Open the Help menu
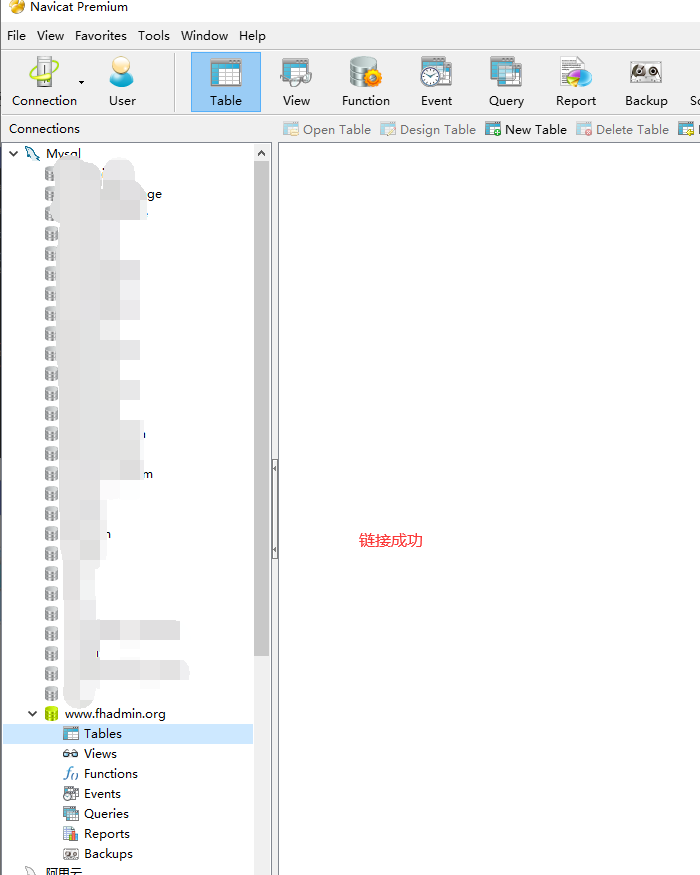The height and width of the screenshot is (875, 700). pos(252,36)
